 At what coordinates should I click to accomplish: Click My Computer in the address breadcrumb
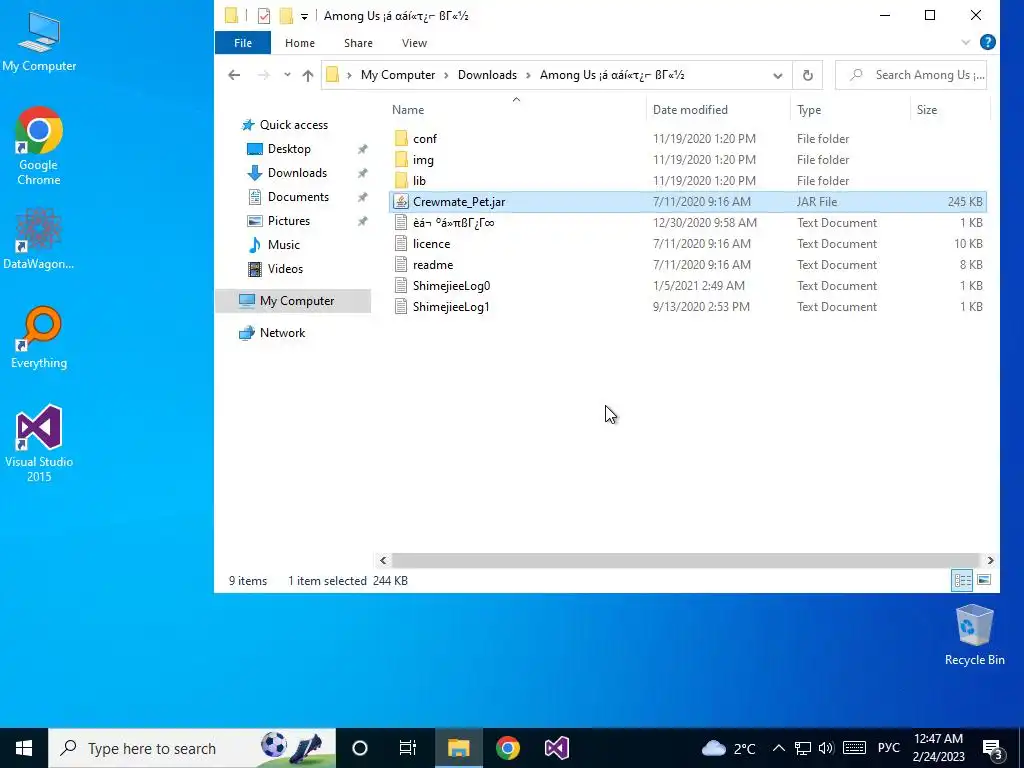tap(398, 75)
